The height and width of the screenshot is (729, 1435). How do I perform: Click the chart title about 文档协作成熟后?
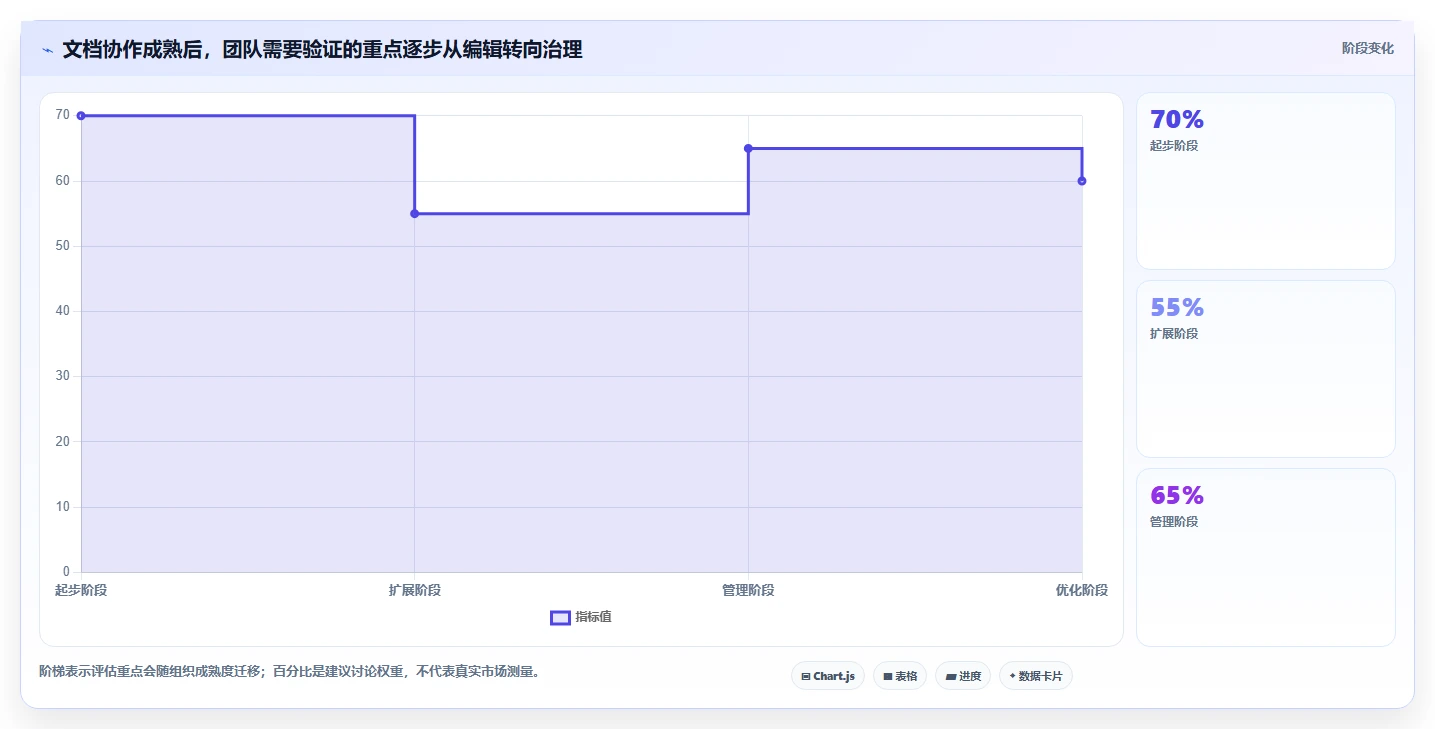(322, 49)
